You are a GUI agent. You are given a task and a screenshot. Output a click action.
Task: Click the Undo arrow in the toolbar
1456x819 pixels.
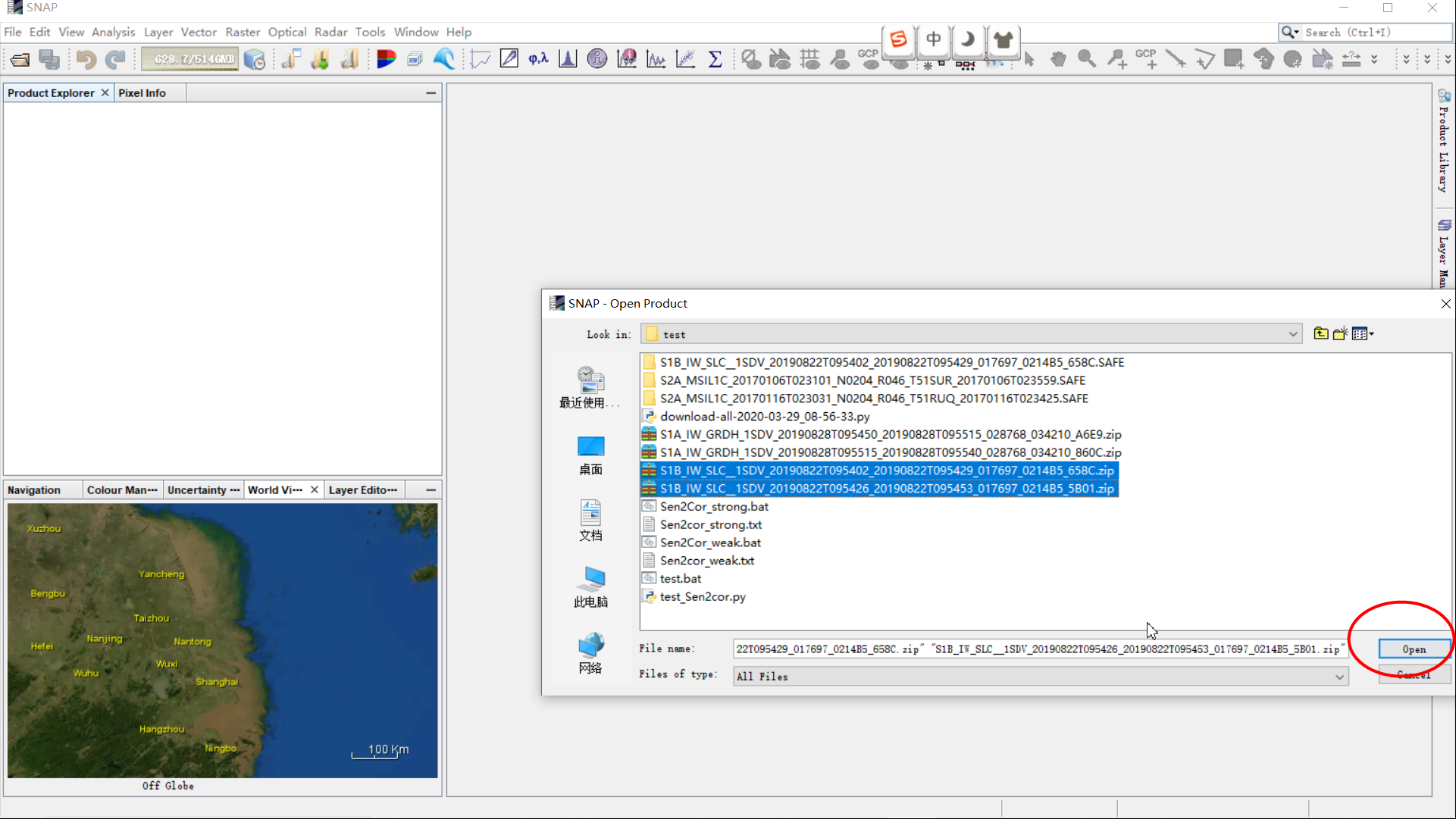[x=86, y=59]
